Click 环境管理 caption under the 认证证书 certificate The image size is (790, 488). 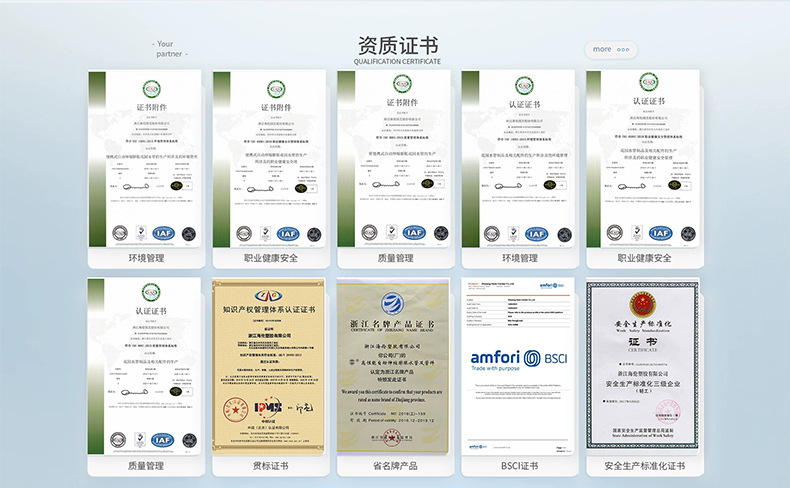pos(519,258)
